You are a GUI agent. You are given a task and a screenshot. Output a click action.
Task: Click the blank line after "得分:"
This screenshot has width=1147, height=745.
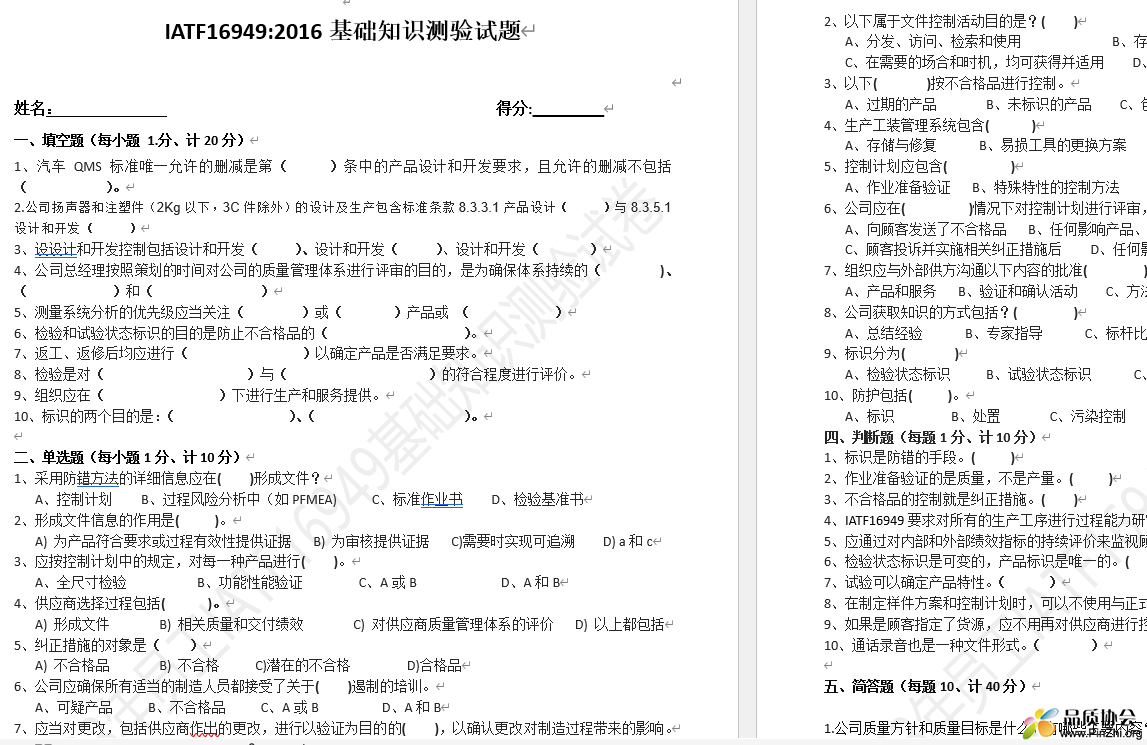point(568,110)
